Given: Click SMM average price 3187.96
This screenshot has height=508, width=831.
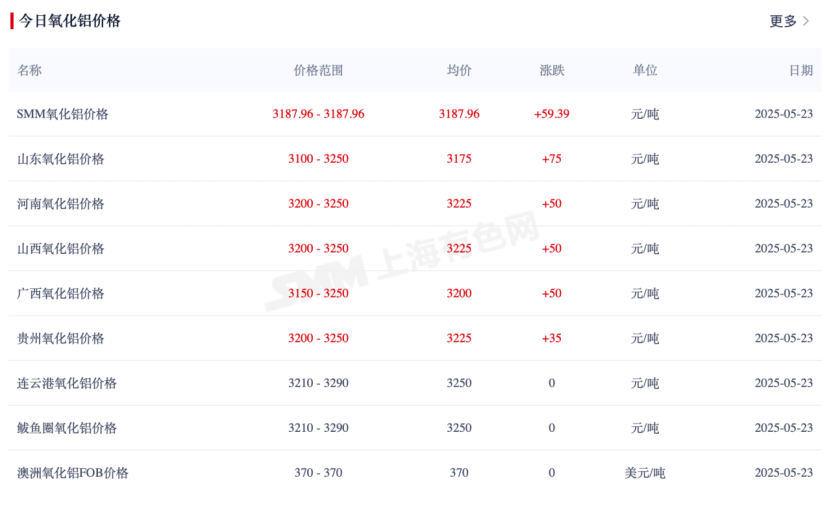Looking at the screenshot, I should click(459, 114).
